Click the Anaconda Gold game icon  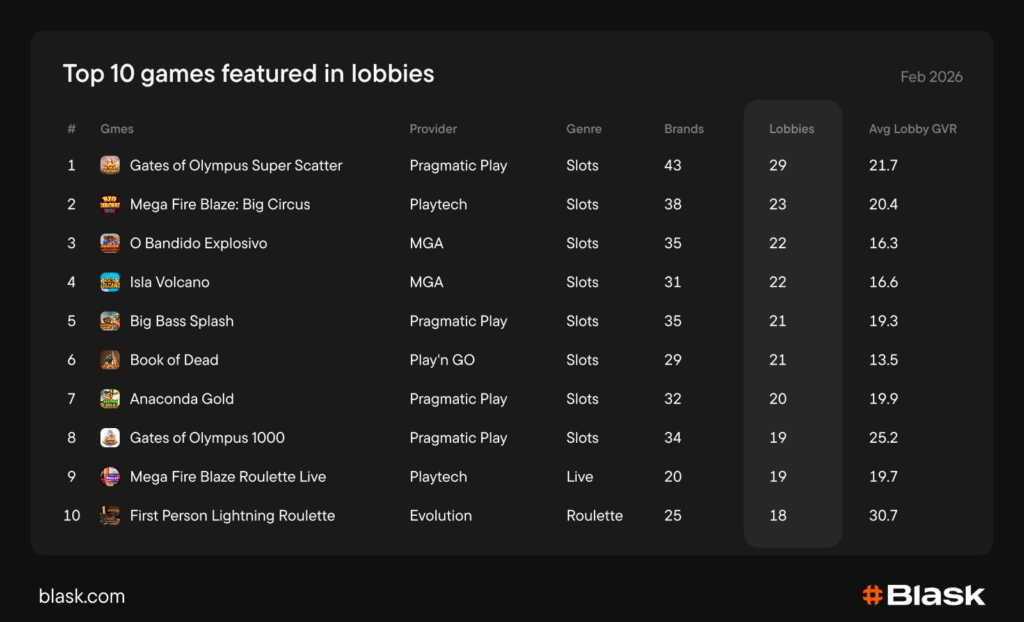110,399
